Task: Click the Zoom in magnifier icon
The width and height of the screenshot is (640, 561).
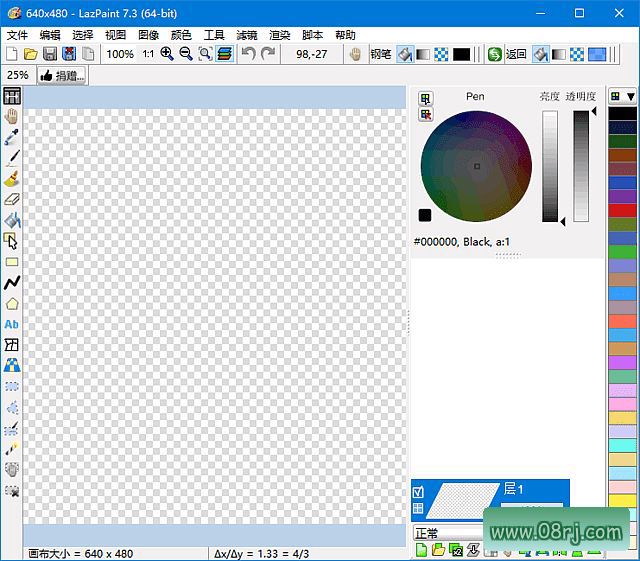Action: (x=167, y=54)
